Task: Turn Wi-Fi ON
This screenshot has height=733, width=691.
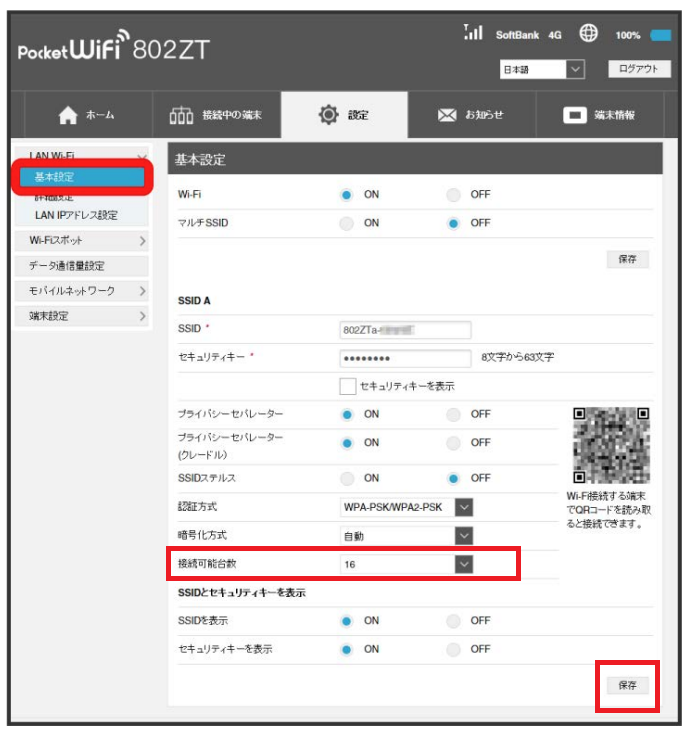Action: pyautogui.click(x=346, y=194)
